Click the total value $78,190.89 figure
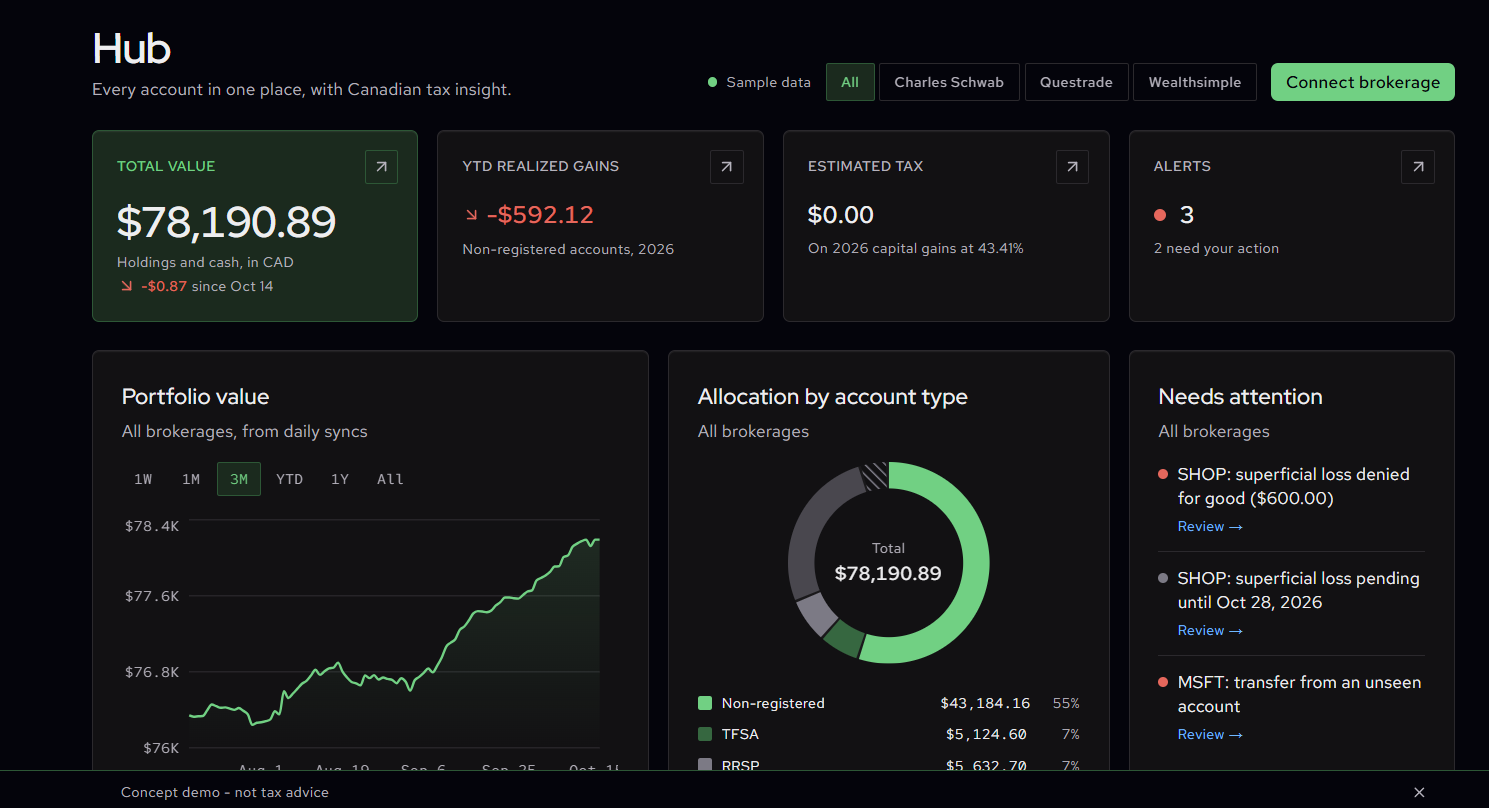1489x808 pixels. pos(226,222)
